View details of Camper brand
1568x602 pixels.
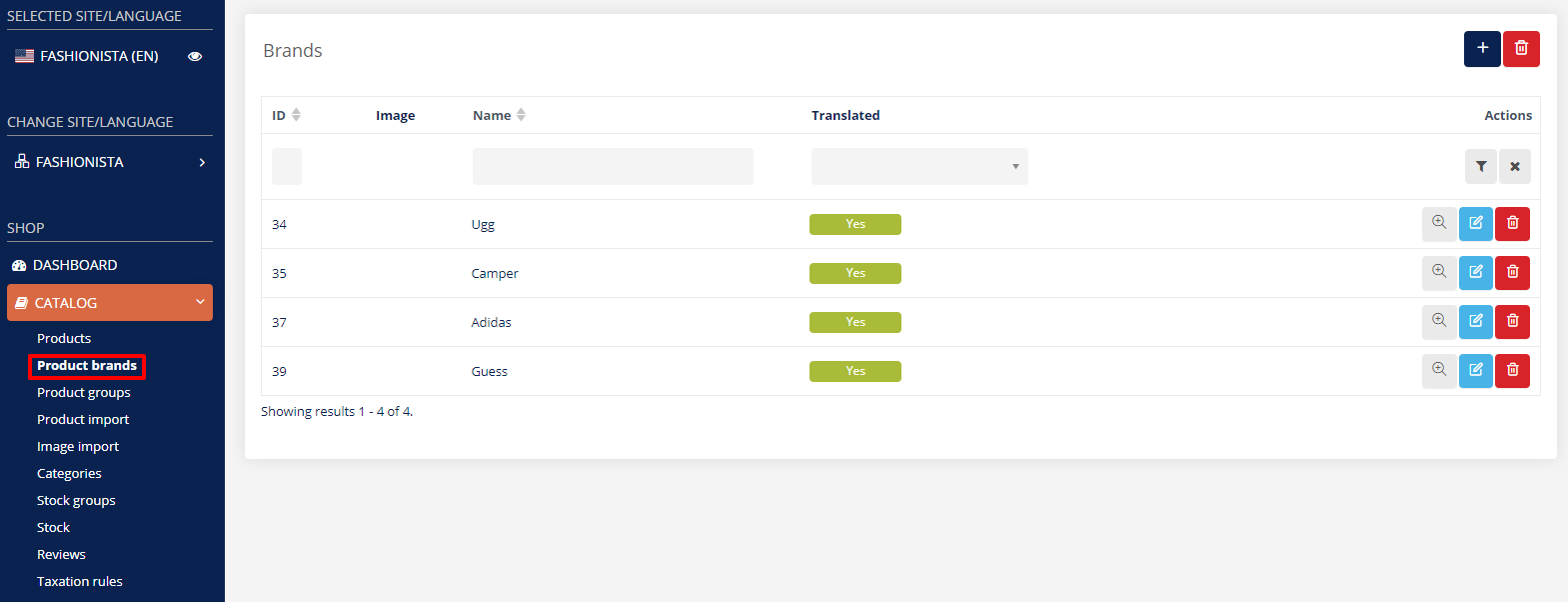point(1439,273)
